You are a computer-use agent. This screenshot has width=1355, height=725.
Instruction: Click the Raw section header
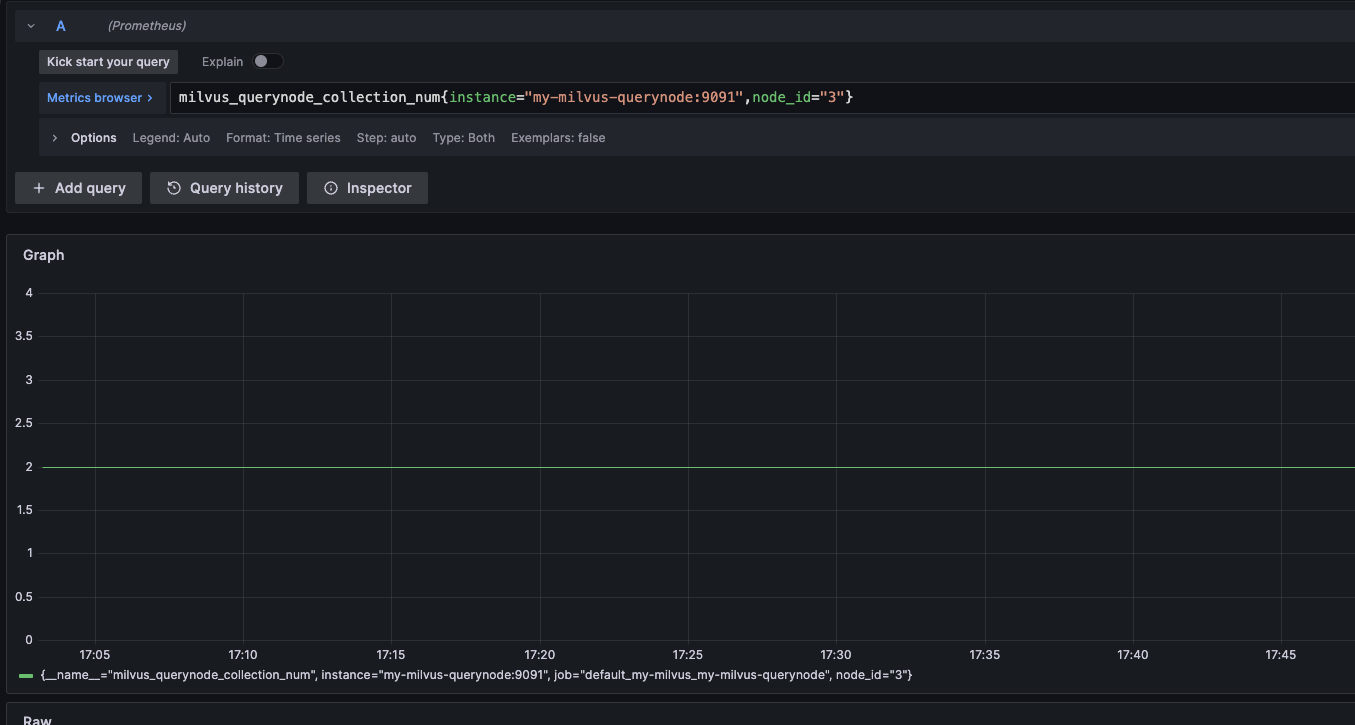coord(36,719)
